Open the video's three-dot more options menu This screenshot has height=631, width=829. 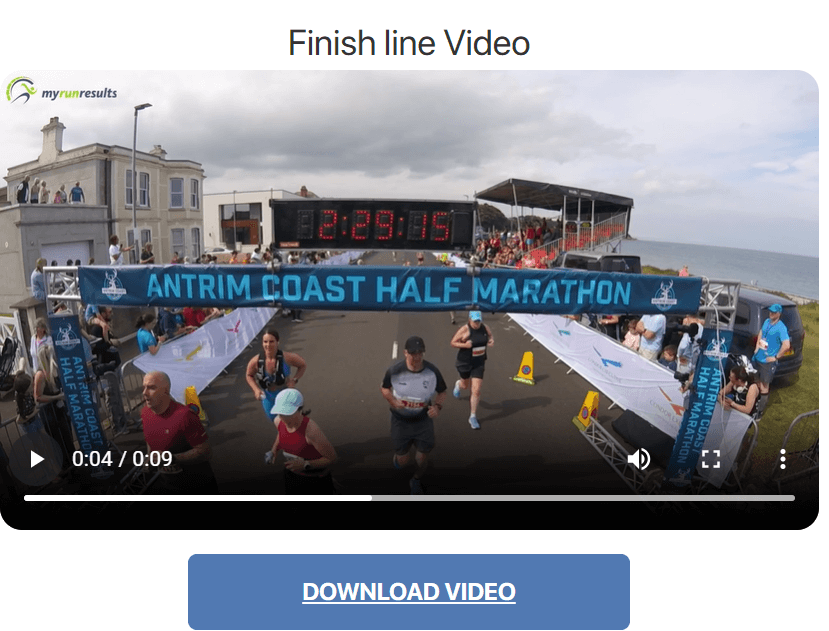pos(783,459)
